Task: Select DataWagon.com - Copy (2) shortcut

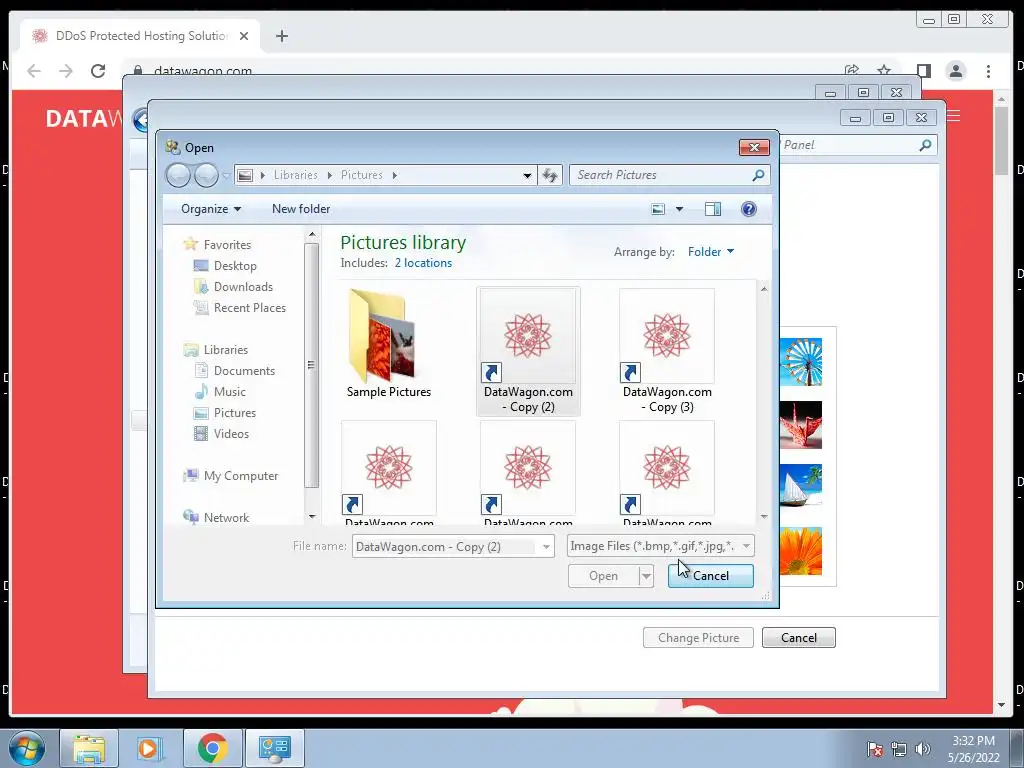Action: tap(528, 351)
